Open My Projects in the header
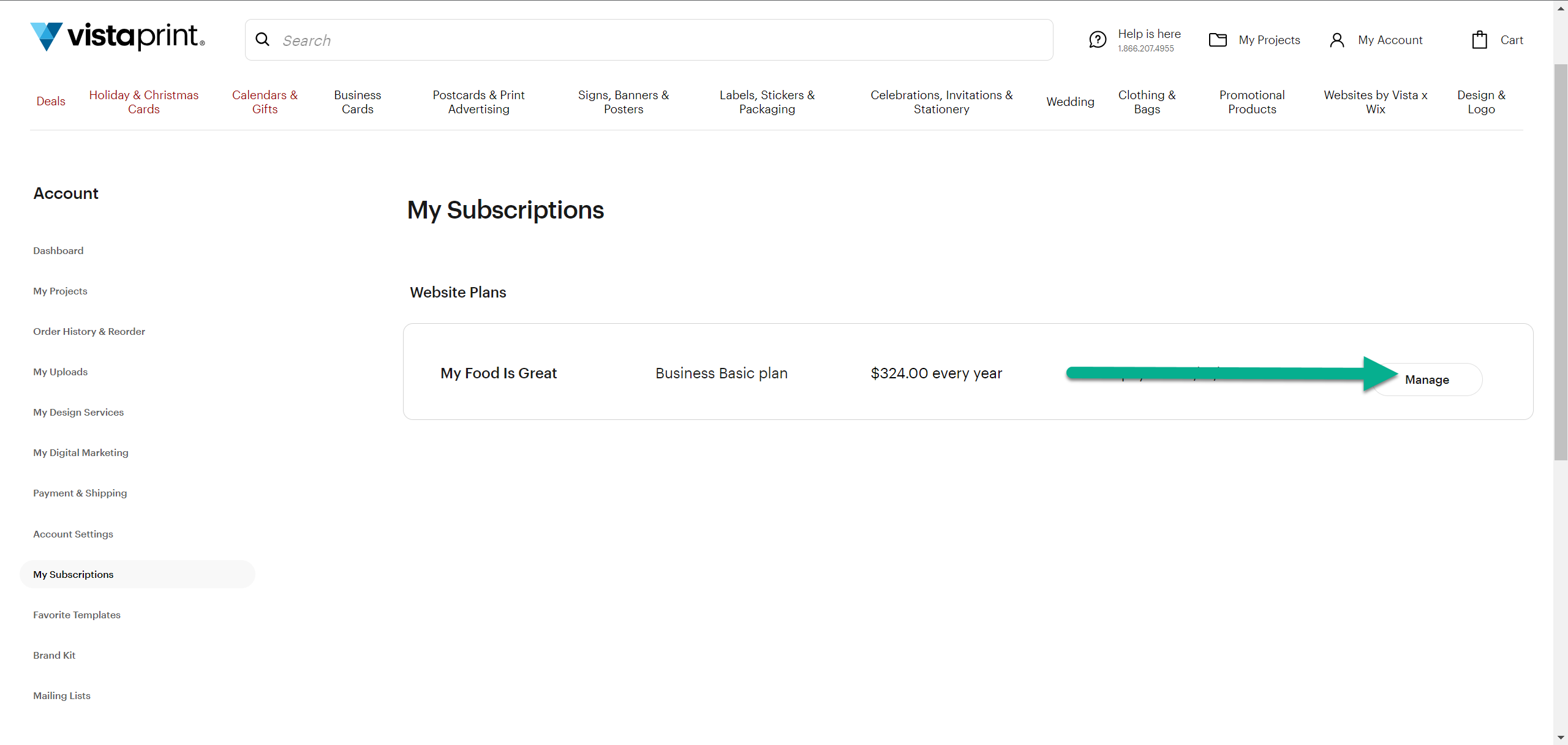 pyautogui.click(x=1269, y=40)
